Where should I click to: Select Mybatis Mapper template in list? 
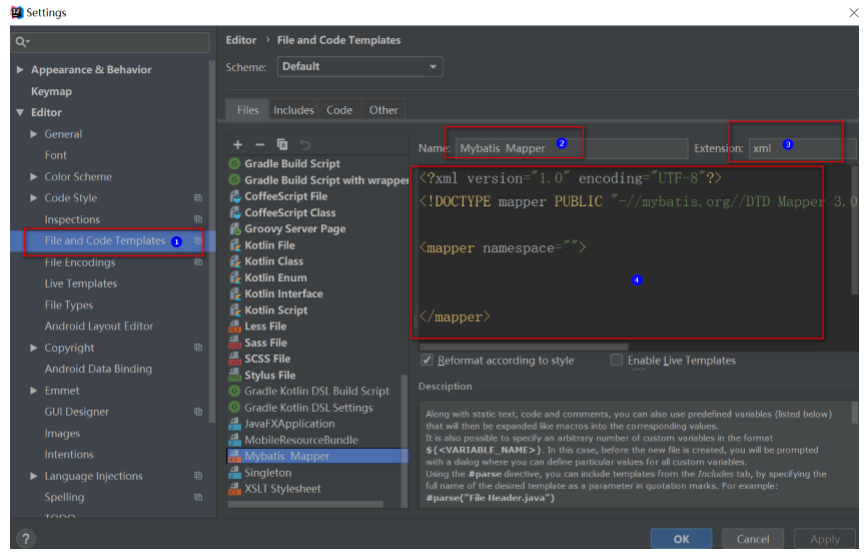[x=317, y=456]
